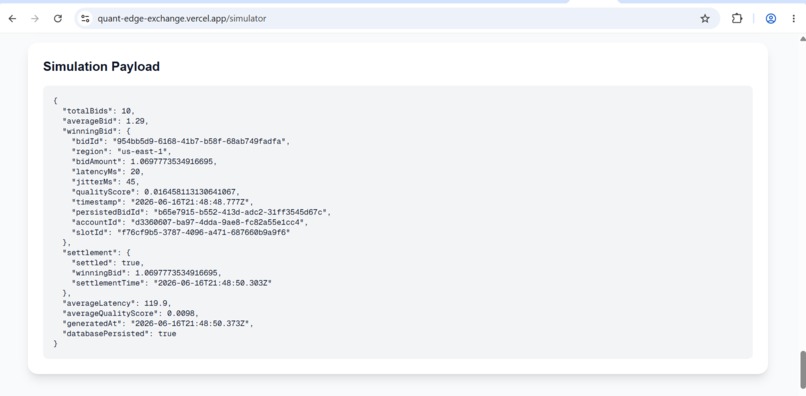
Task: Reload the simulator page
Action: click(58, 19)
